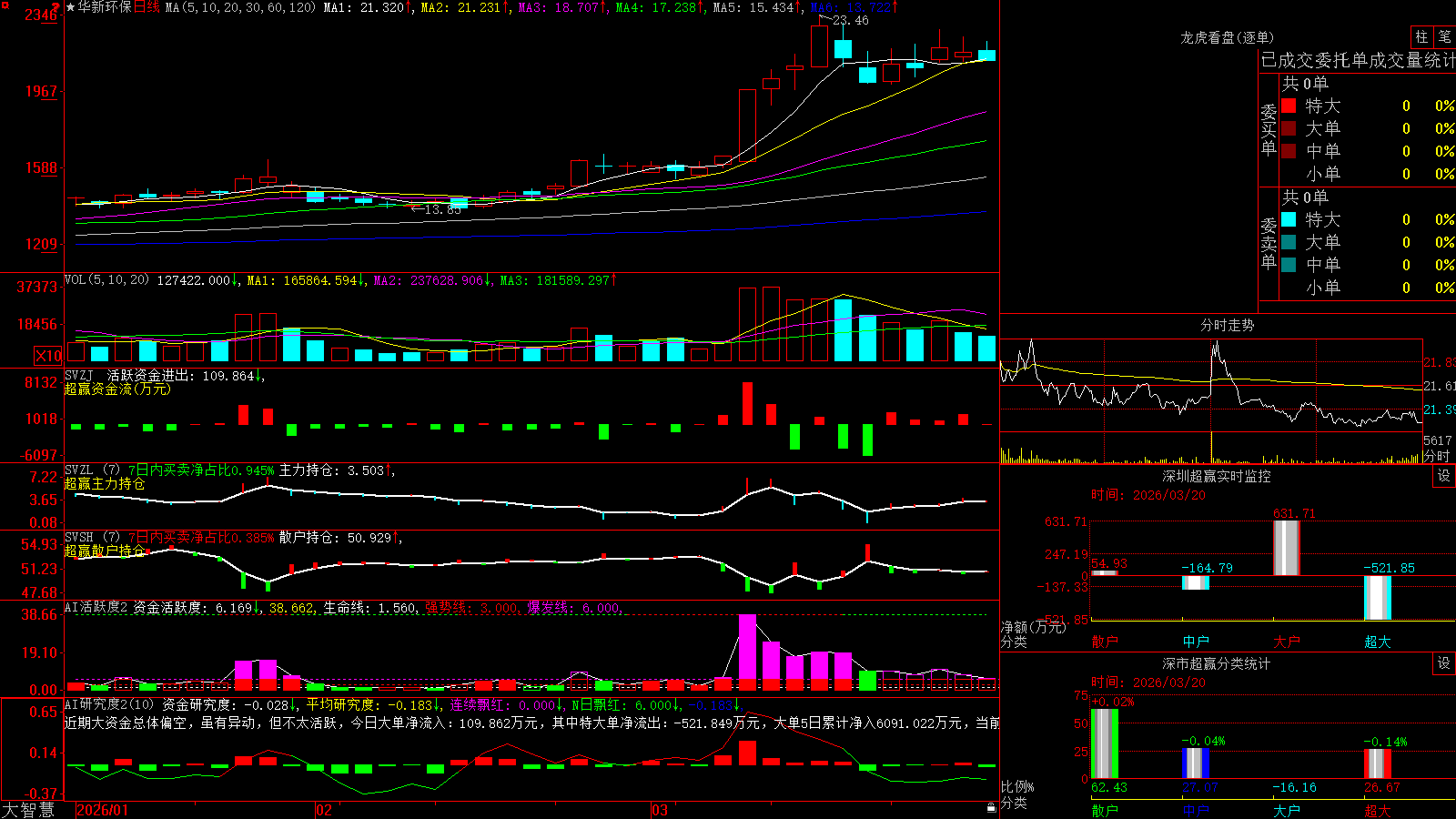Click the 大智慧 logo at bottom left
1456x819 pixels.
click(27, 810)
